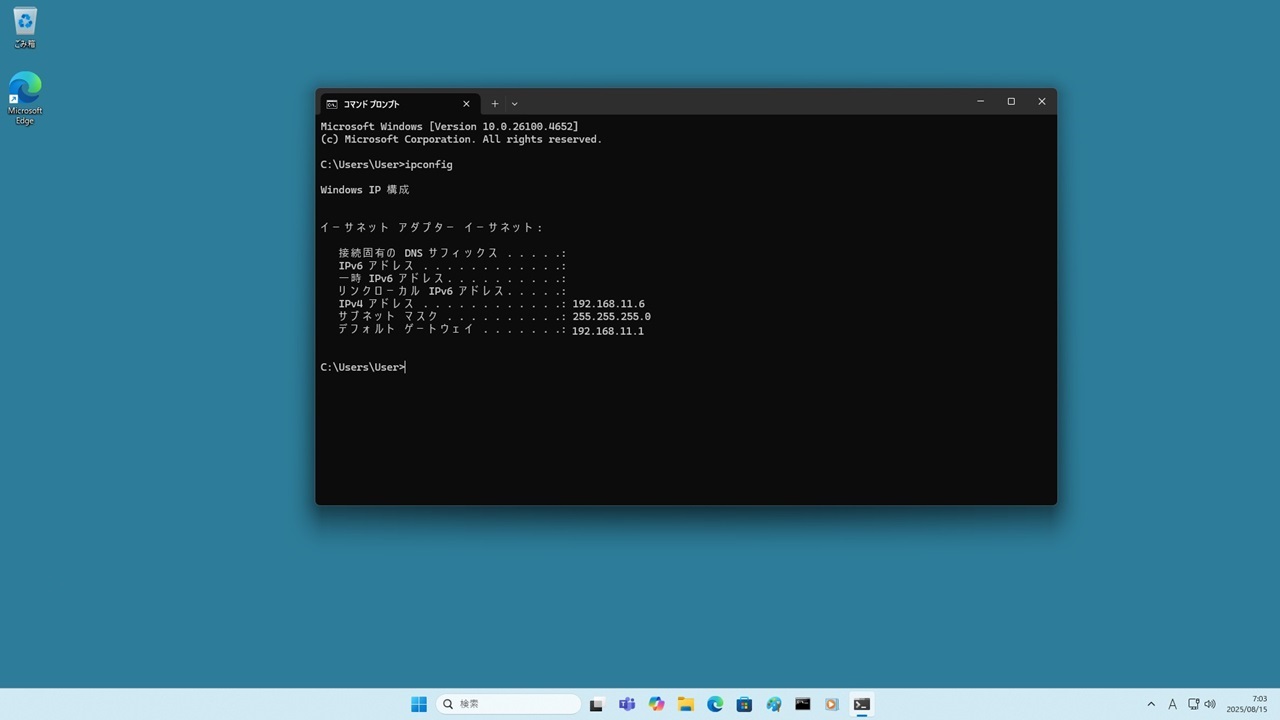1280x720 pixels.
Task: Click the リンクローカル IPv6 アドレス line
Action: coord(452,291)
